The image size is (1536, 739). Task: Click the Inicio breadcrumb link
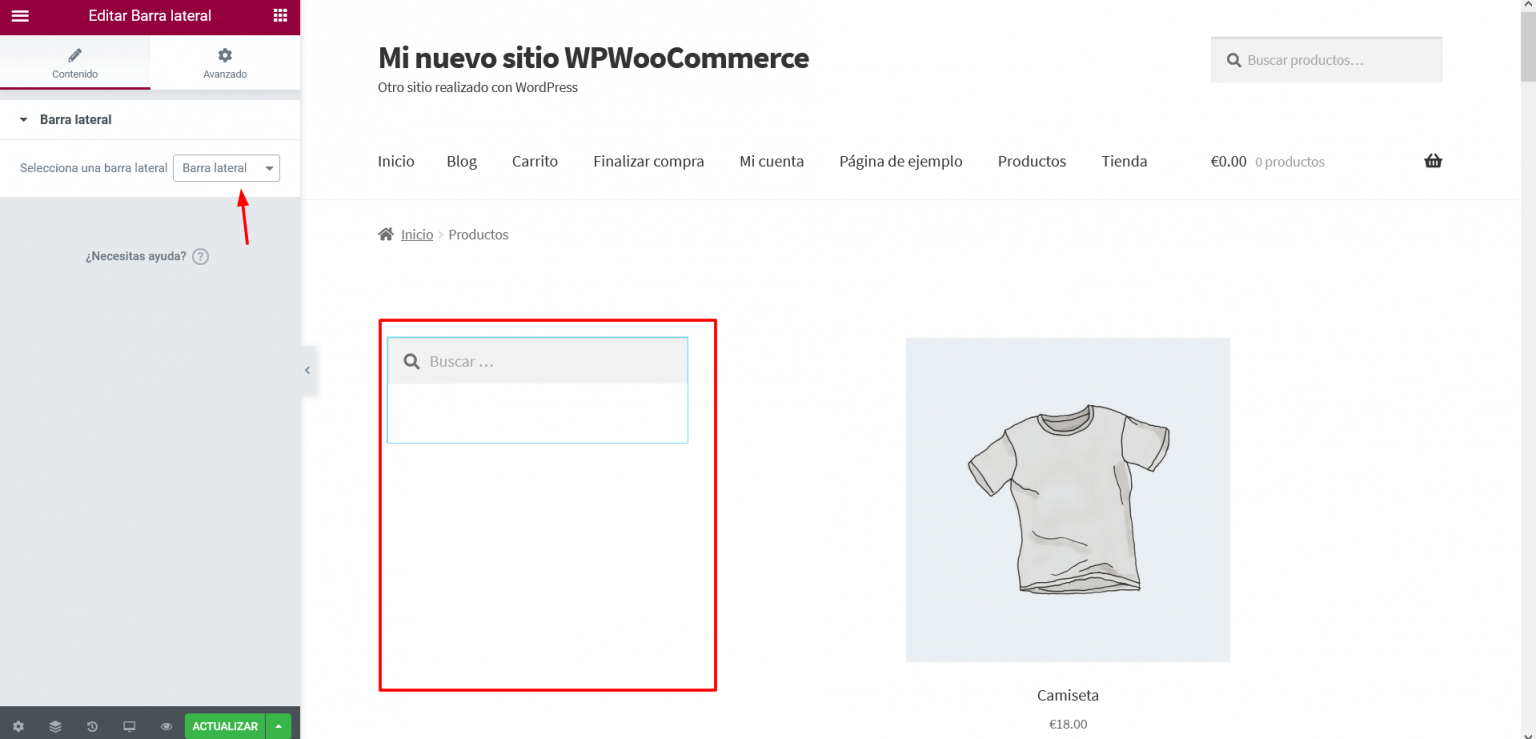coord(417,235)
